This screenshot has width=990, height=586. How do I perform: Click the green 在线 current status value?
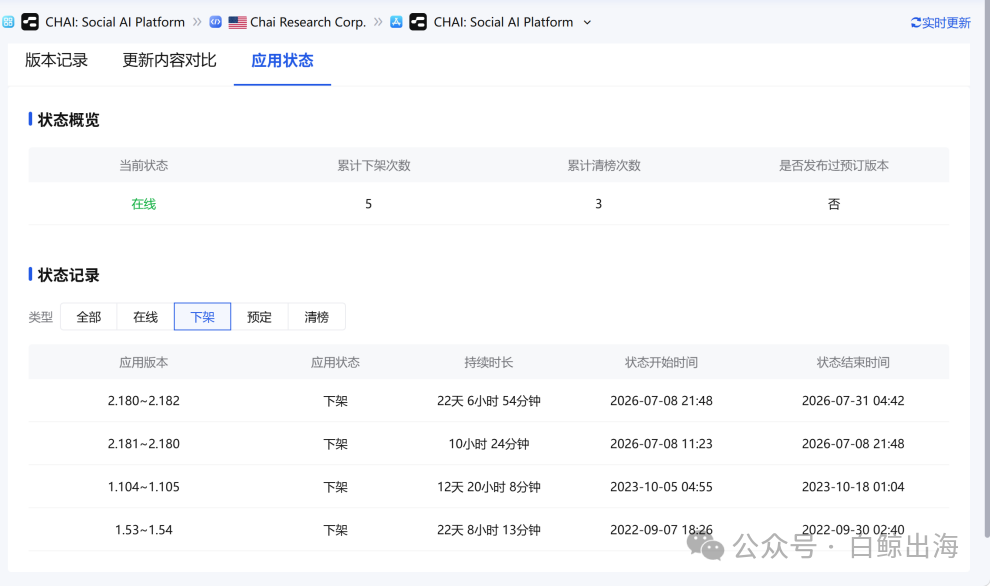(143, 204)
